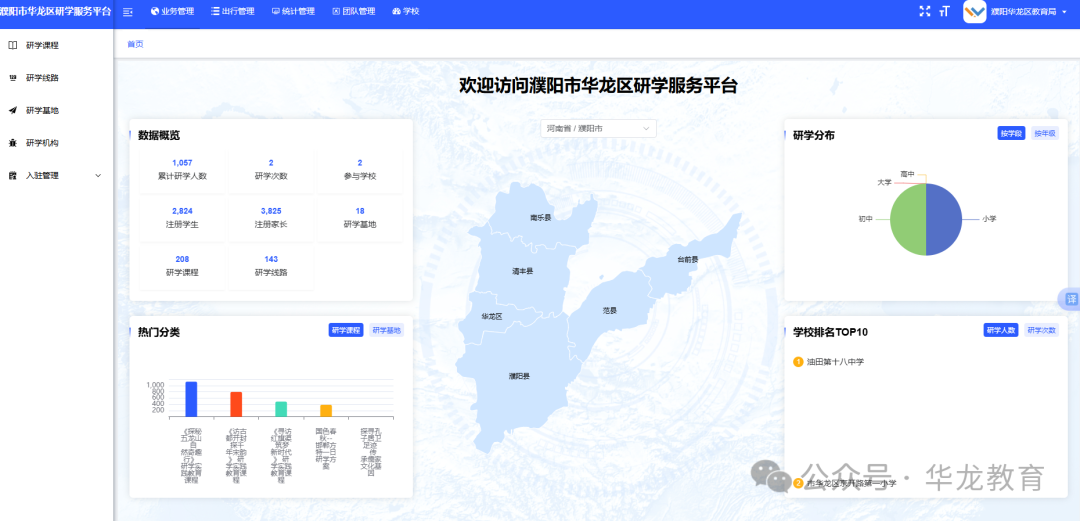Click 研学基地 paper-plane icon in sidebar

point(12,110)
